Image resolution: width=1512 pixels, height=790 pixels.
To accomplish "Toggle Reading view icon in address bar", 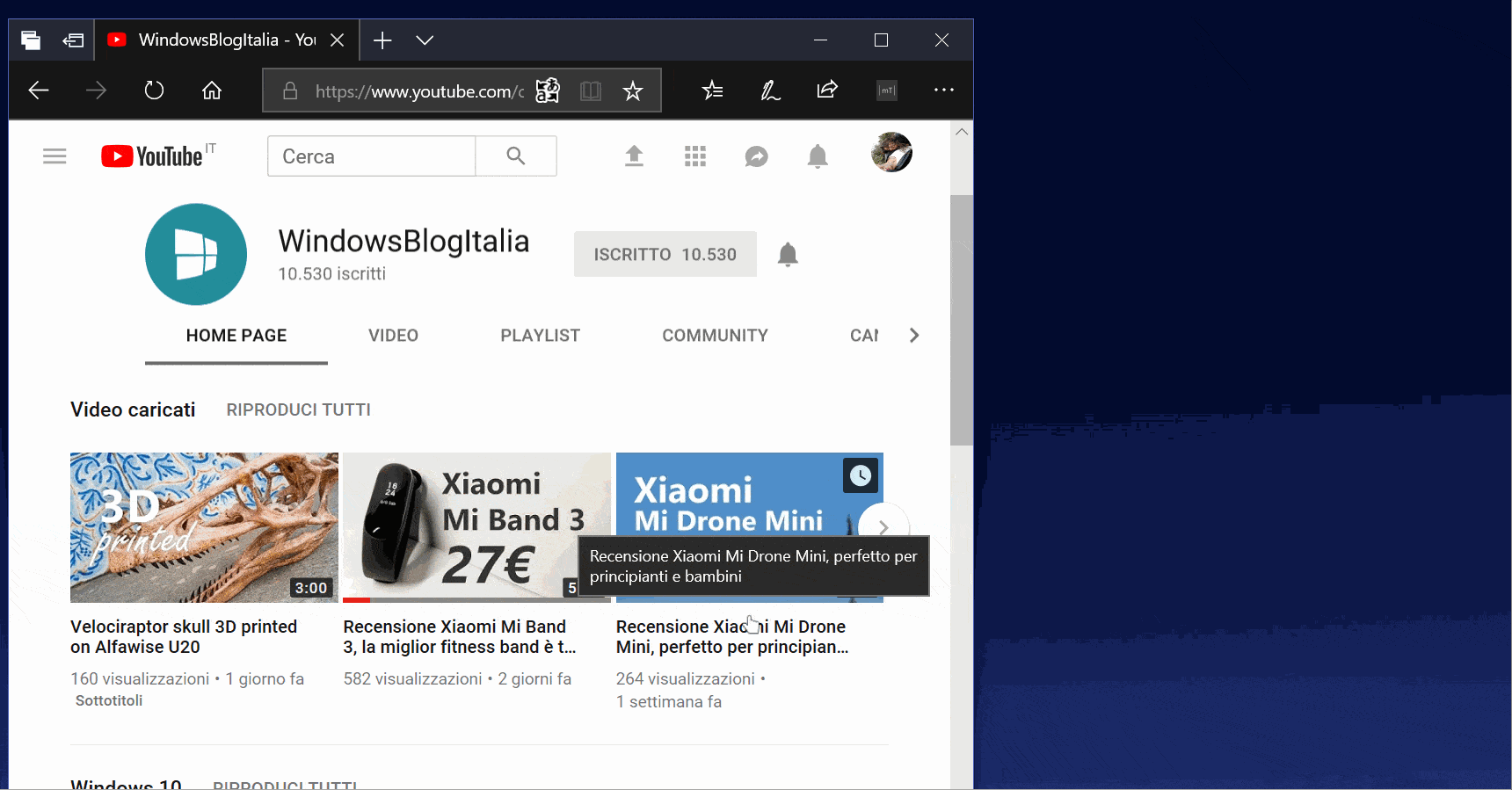I will (x=591, y=91).
